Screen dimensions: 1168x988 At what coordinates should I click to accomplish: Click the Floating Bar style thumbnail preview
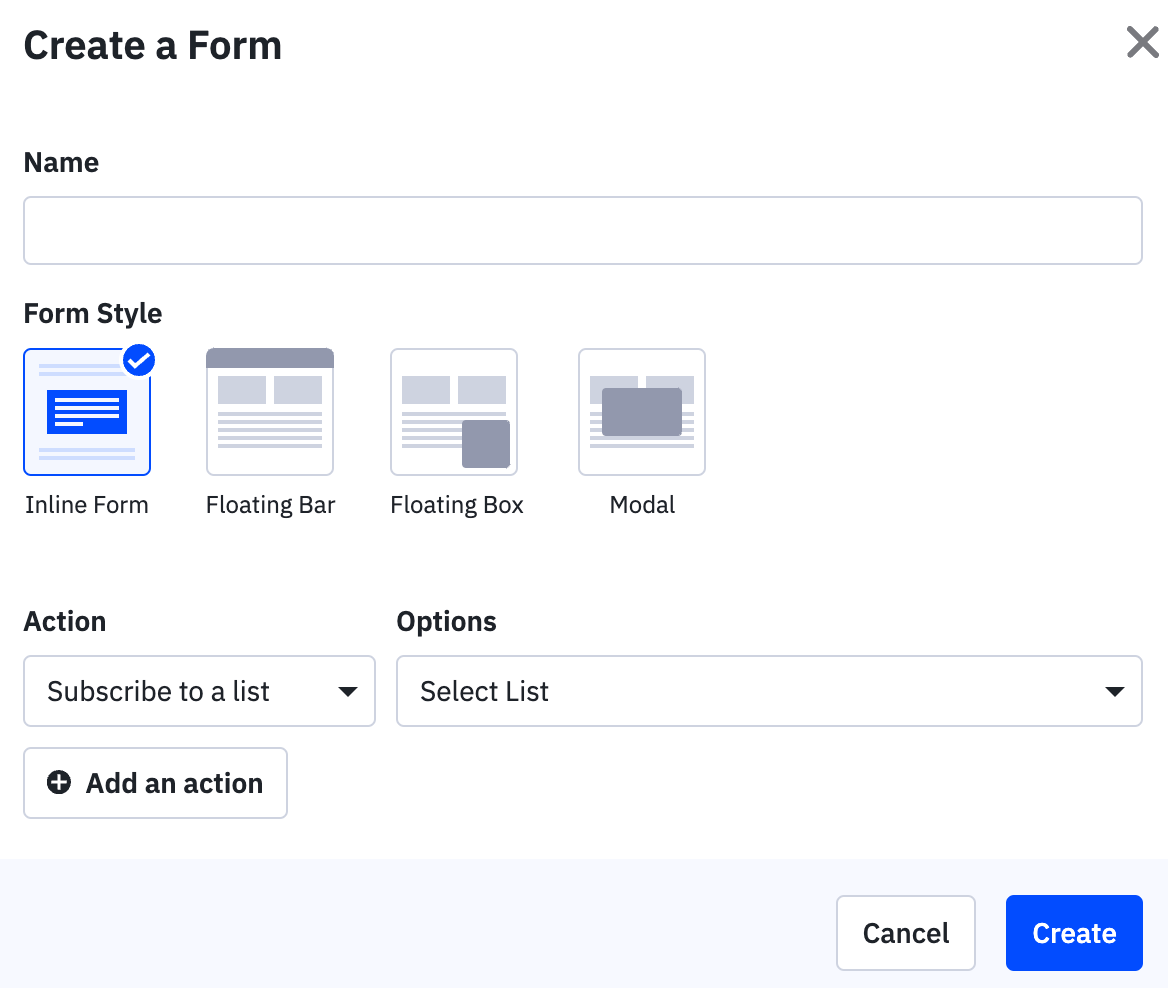[x=270, y=411]
